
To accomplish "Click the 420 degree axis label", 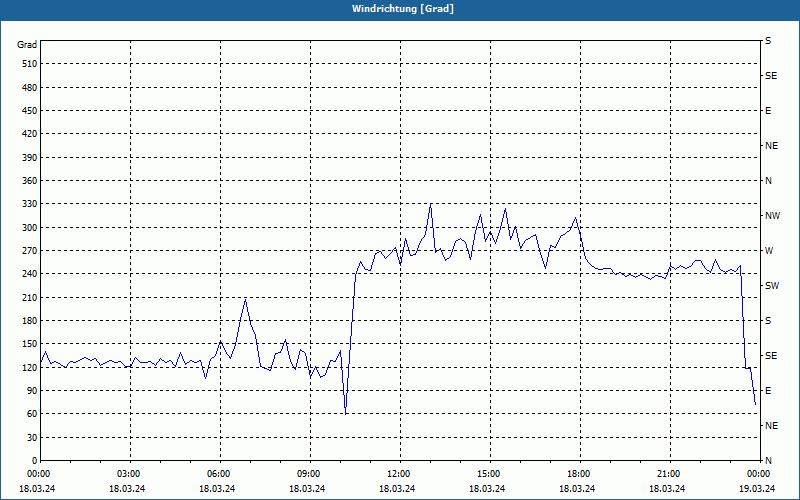I will pos(30,134).
